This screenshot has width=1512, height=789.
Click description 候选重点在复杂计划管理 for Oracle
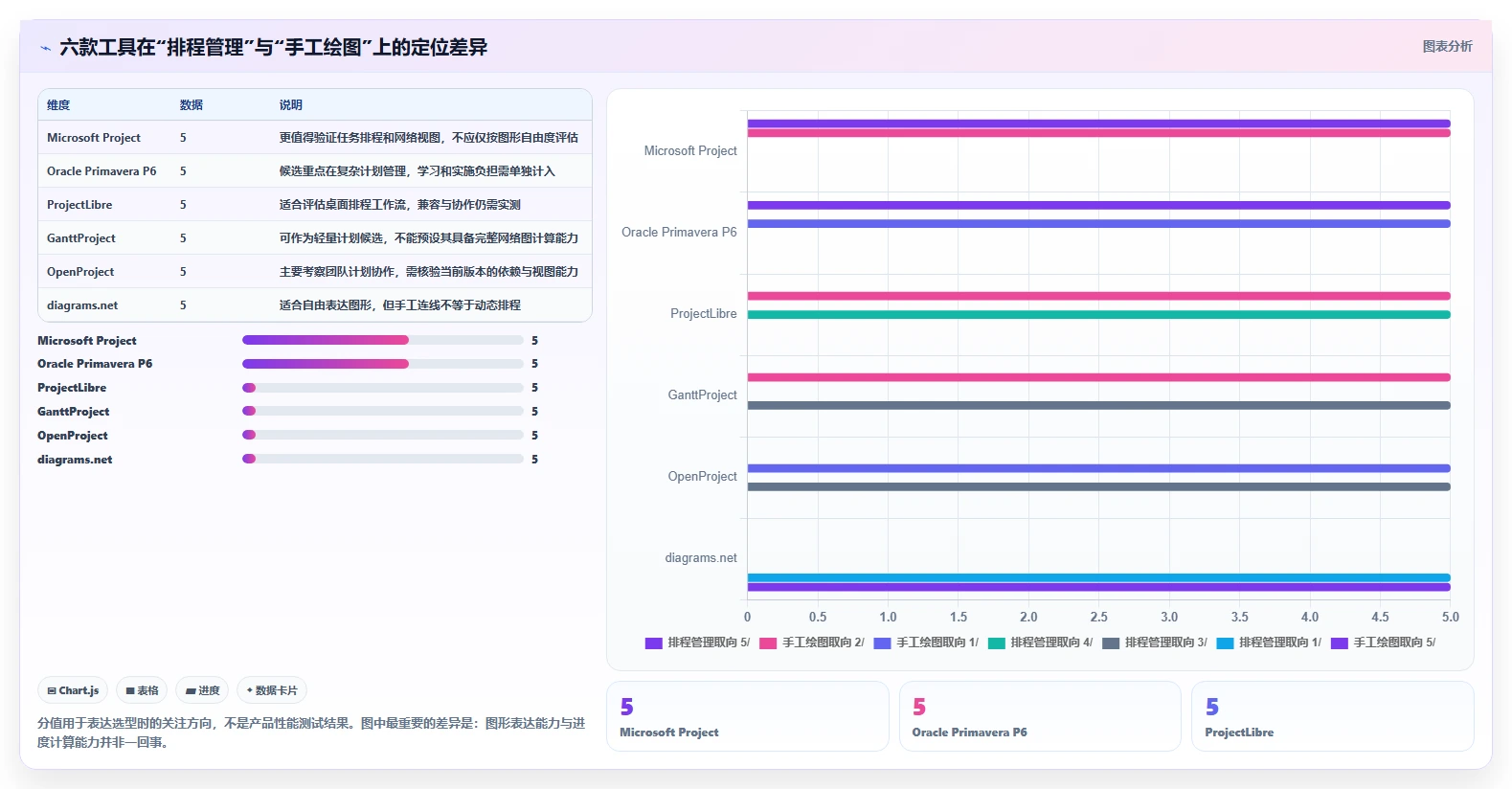pyautogui.click(x=417, y=171)
